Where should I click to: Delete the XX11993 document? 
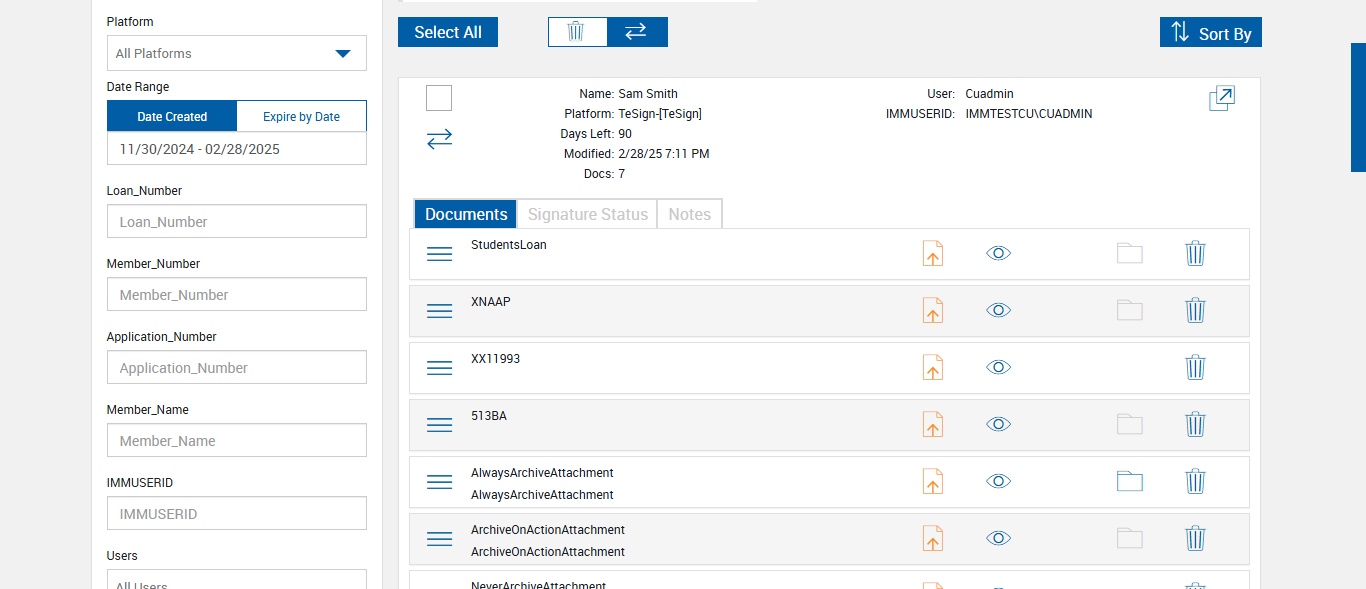click(1195, 367)
